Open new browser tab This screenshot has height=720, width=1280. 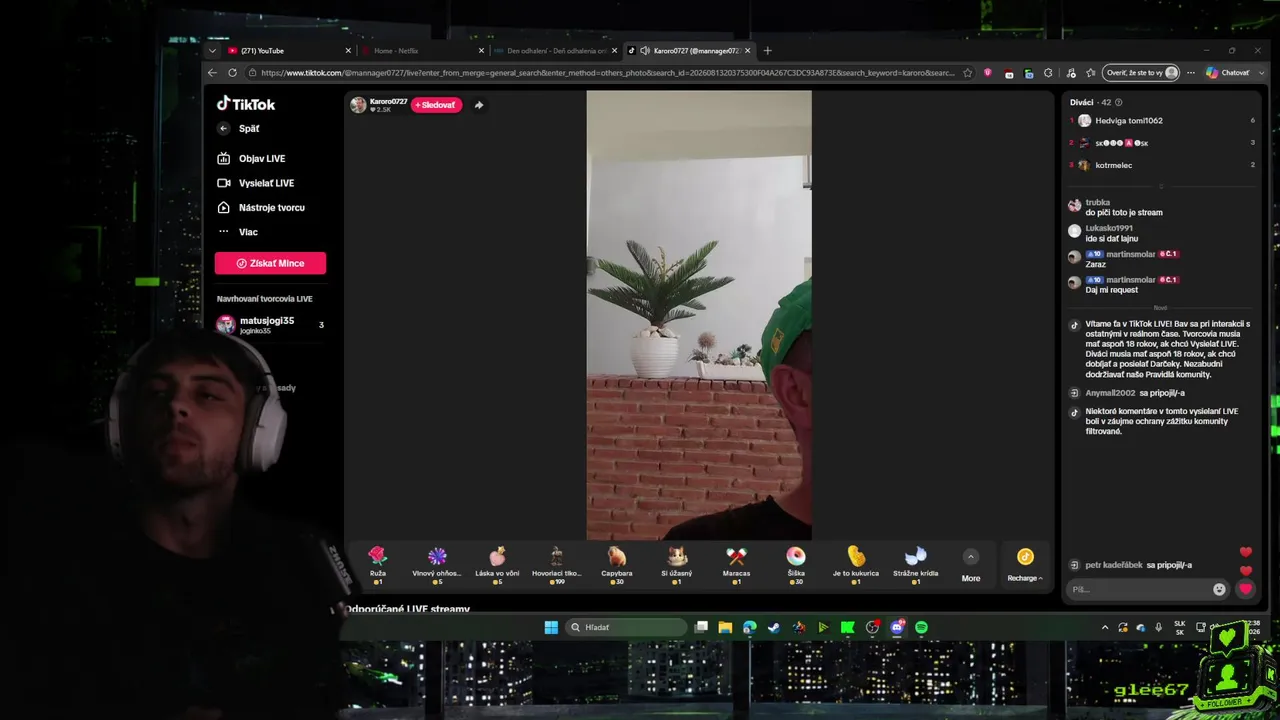click(768, 51)
